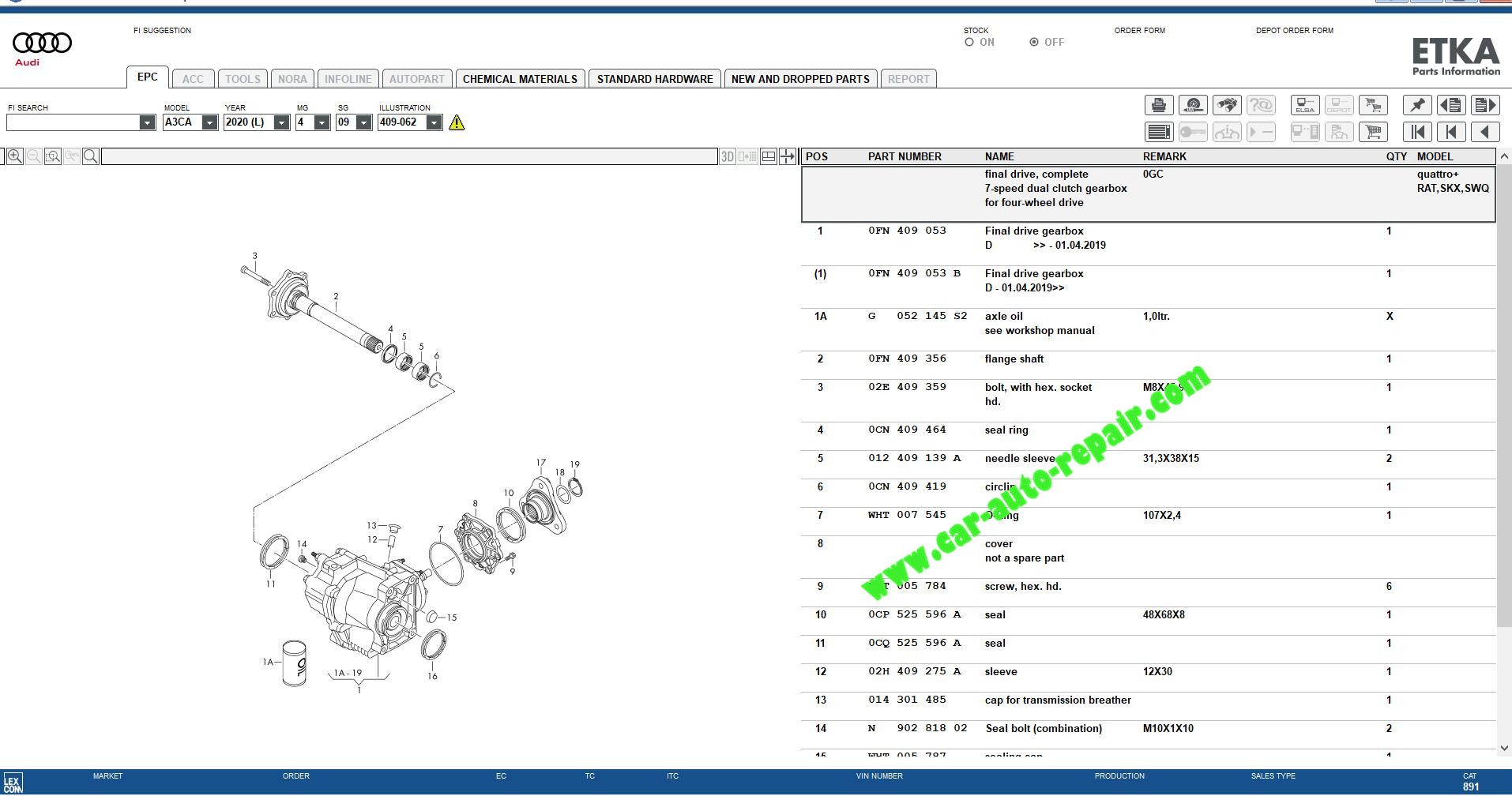Screen dimensions: 1512x796
Task: Click the parts list view icon
Action: 1159,132
